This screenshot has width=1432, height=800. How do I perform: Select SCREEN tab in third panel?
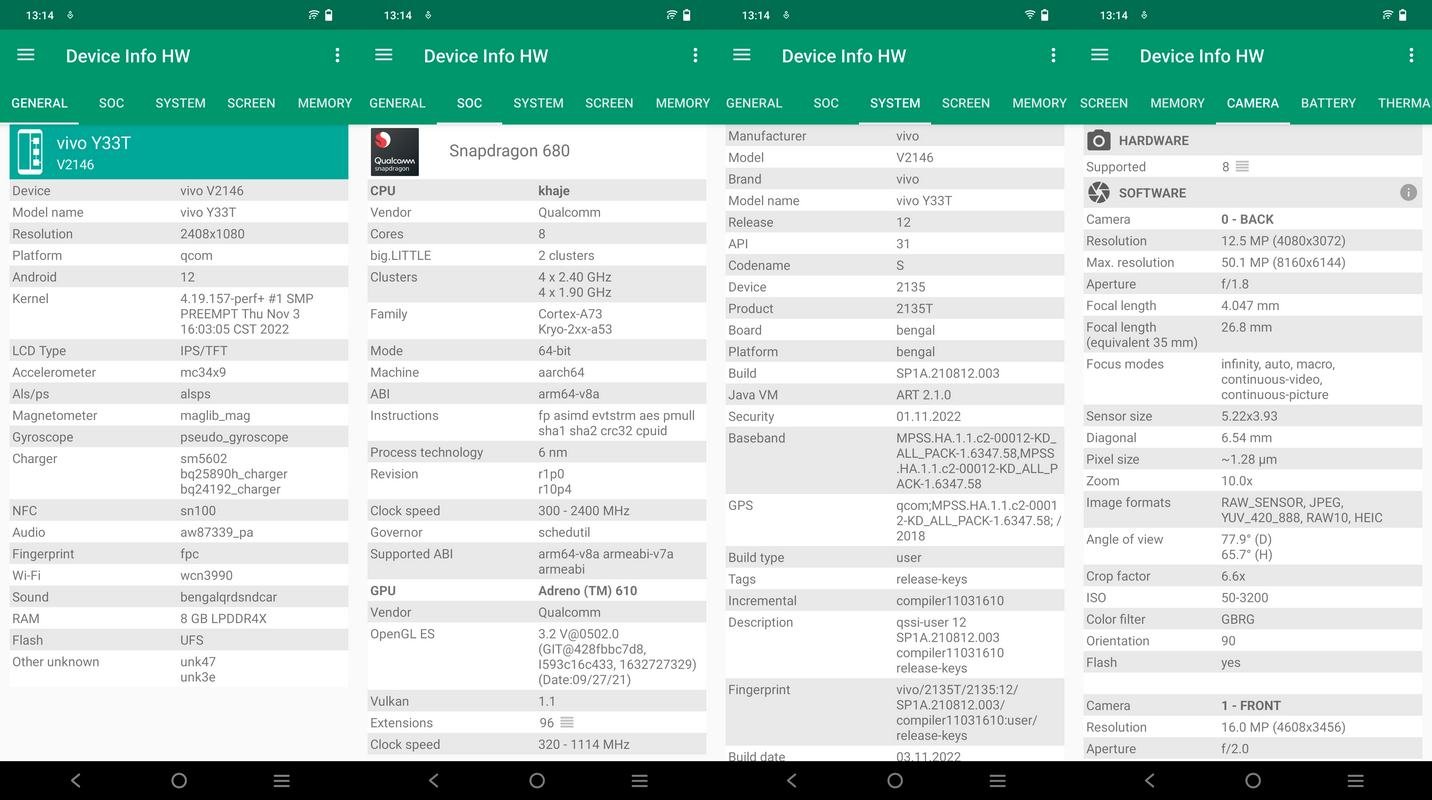point(966,103)
